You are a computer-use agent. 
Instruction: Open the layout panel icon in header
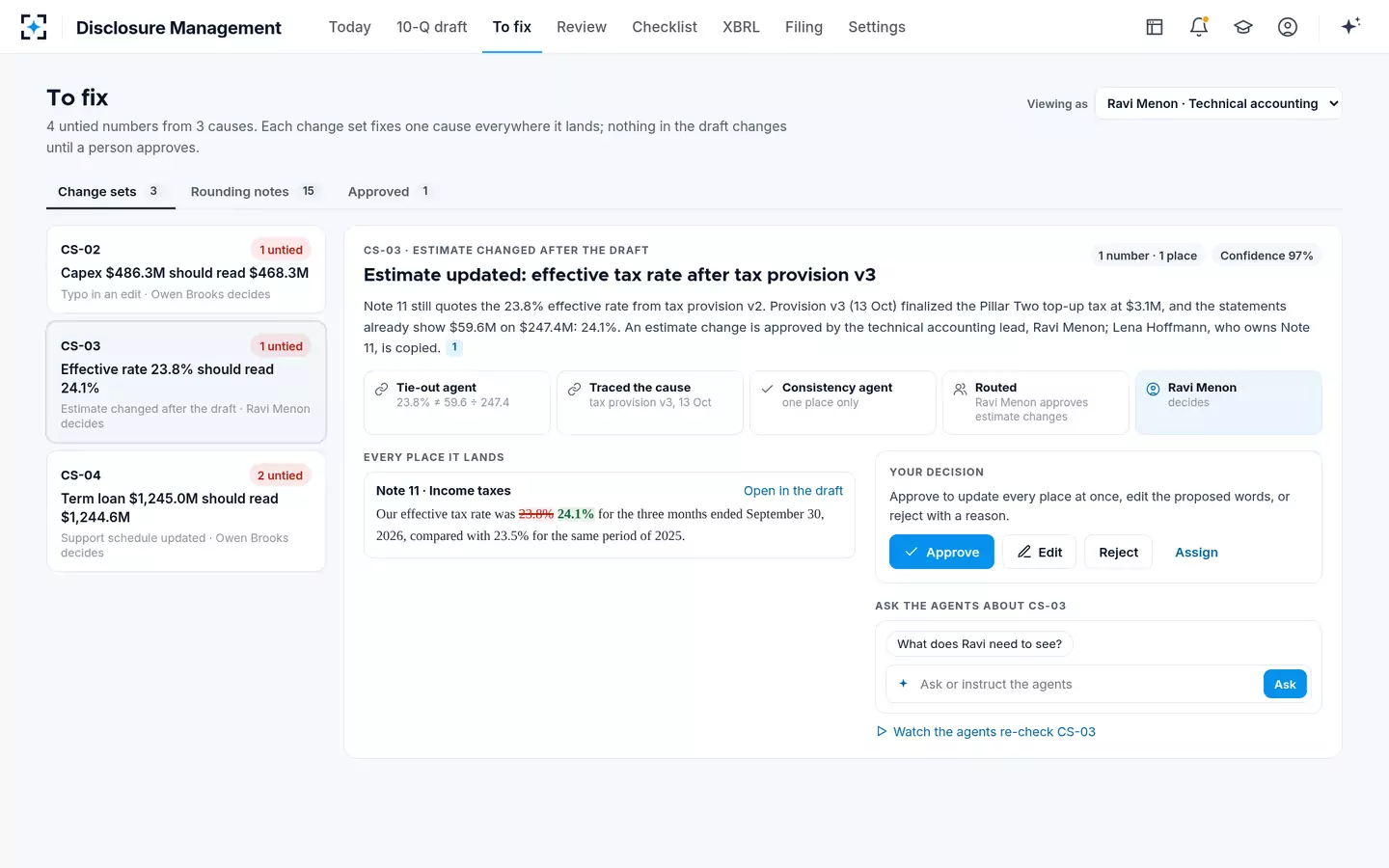click(x=1155, y=27)
